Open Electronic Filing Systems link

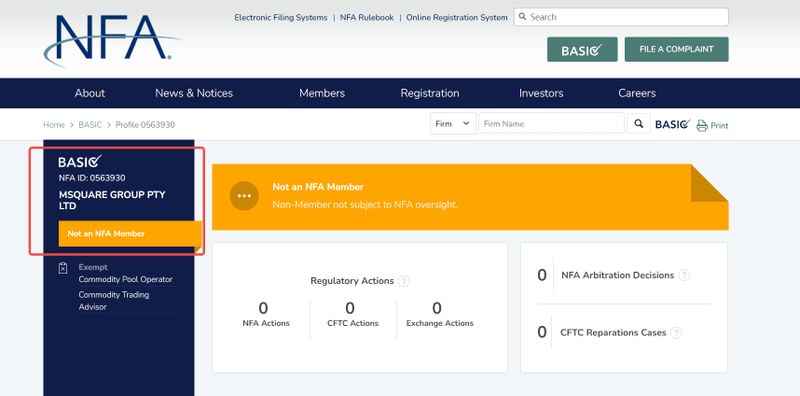coord(281,17)
